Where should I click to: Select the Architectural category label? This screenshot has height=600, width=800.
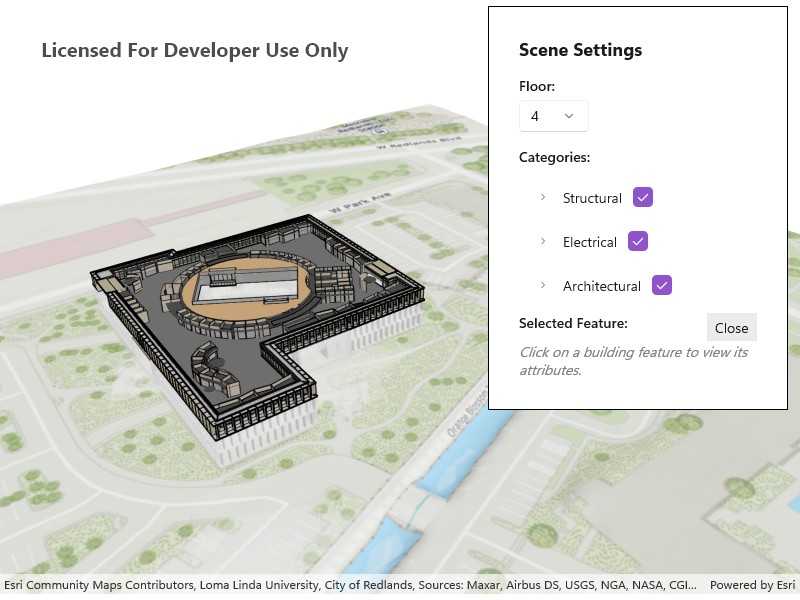pos(601,286)
